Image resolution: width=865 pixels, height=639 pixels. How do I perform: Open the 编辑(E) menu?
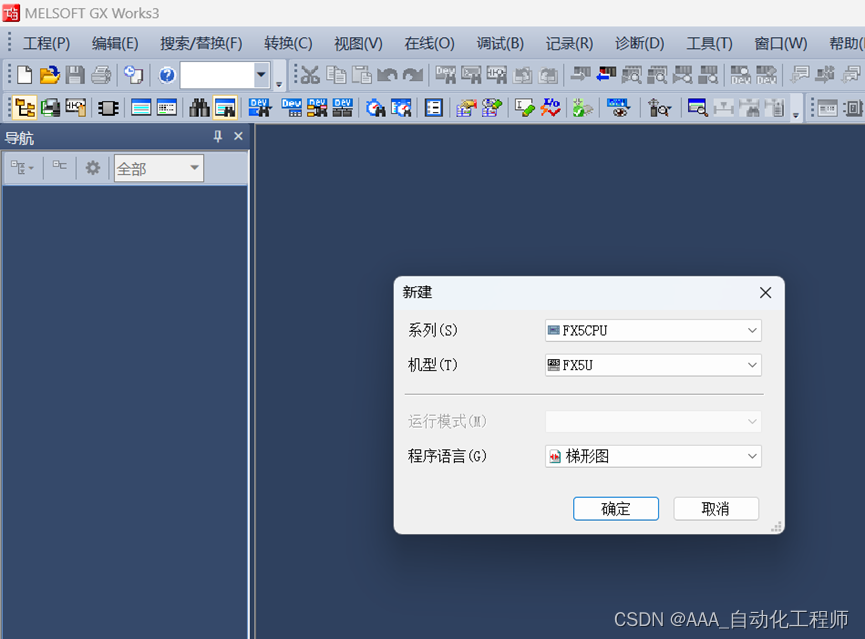click(x=115, y=43)
